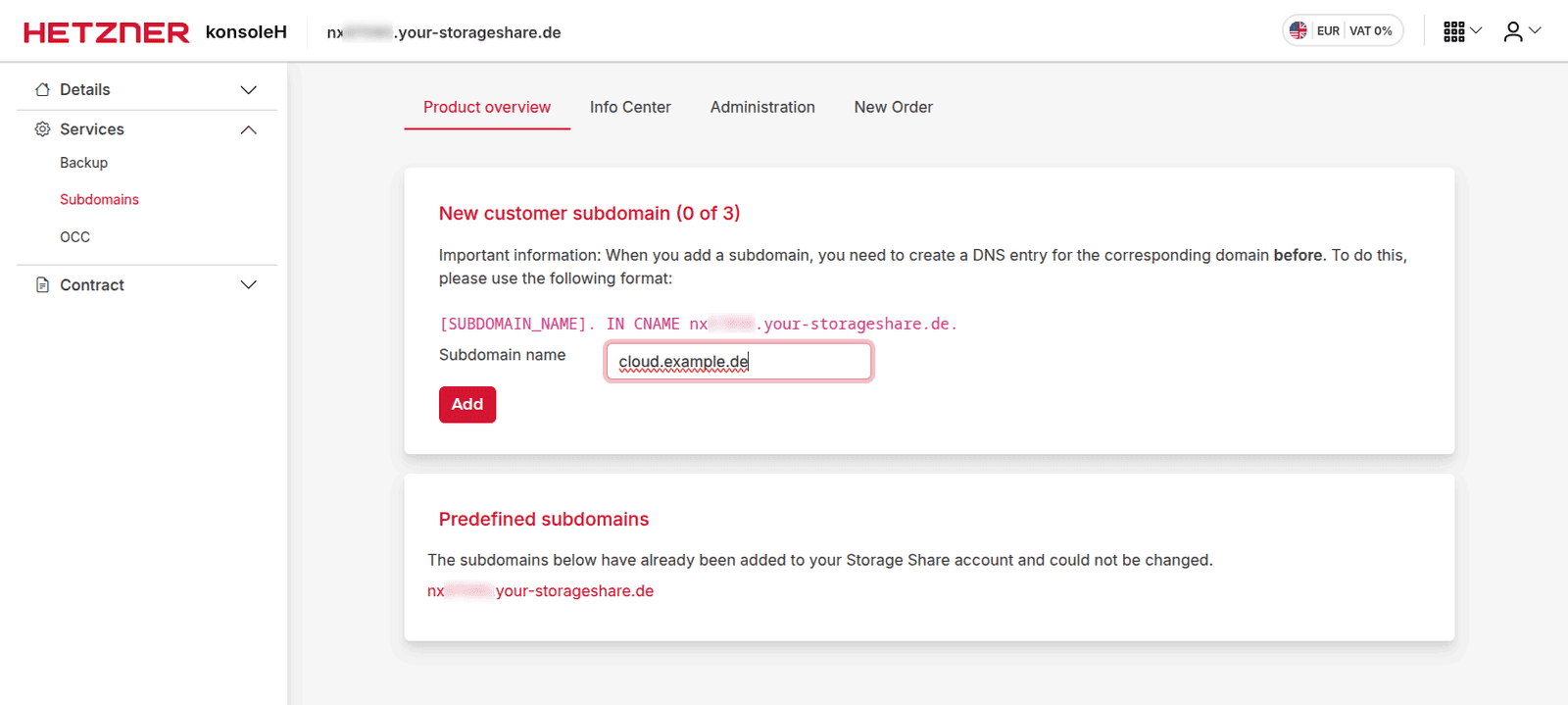Screen dimensions: 1568x705
Task: Click the house icon beside Details
Action: (x=42, y=89)
